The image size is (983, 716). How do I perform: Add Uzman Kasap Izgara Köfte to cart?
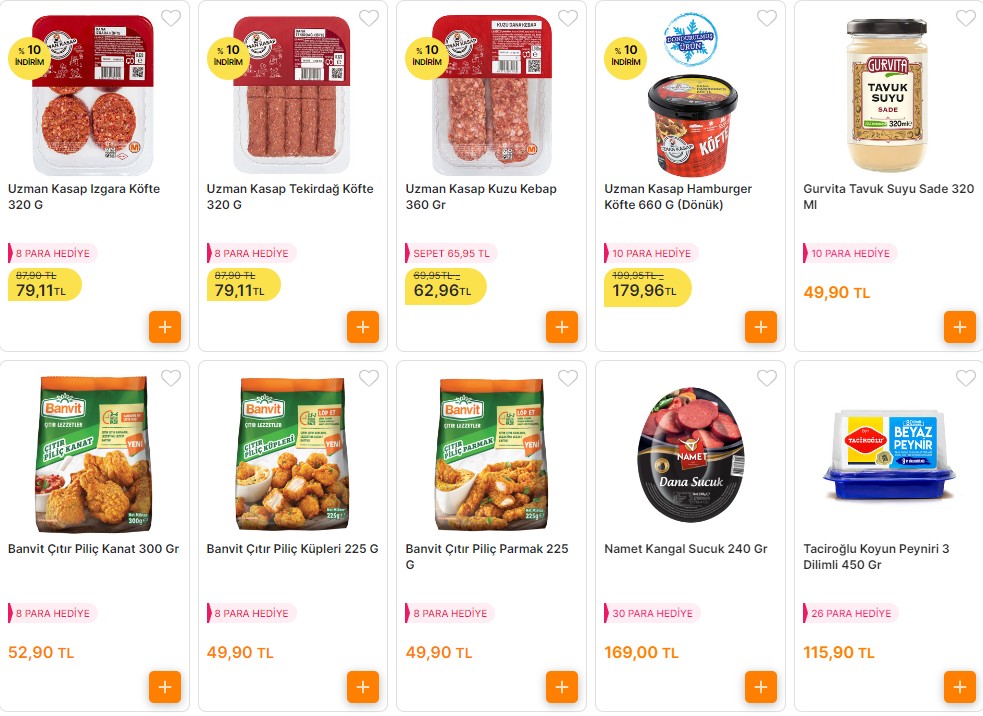click(165, 327)
